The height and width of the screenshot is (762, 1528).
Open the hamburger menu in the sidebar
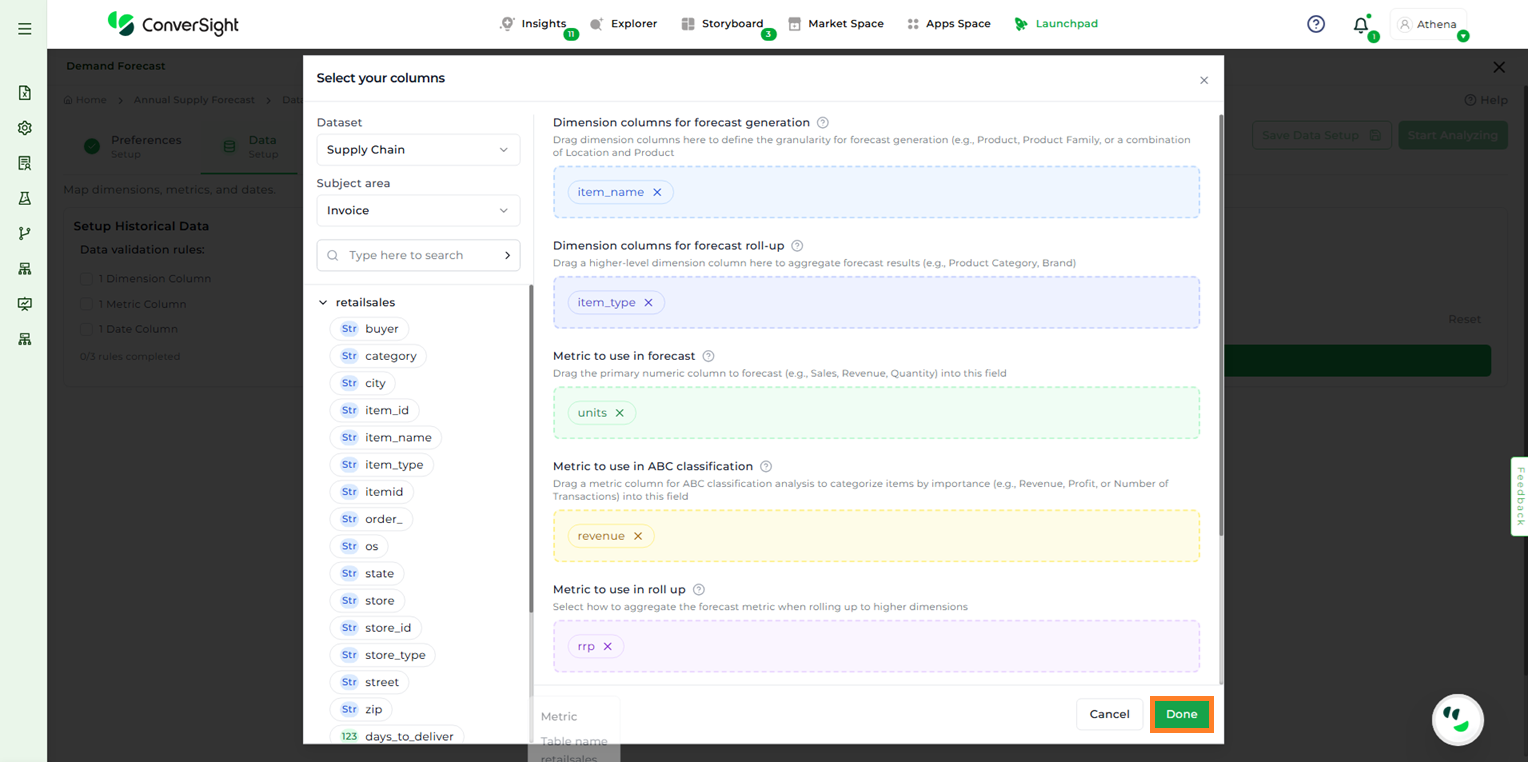coord(25,29)
